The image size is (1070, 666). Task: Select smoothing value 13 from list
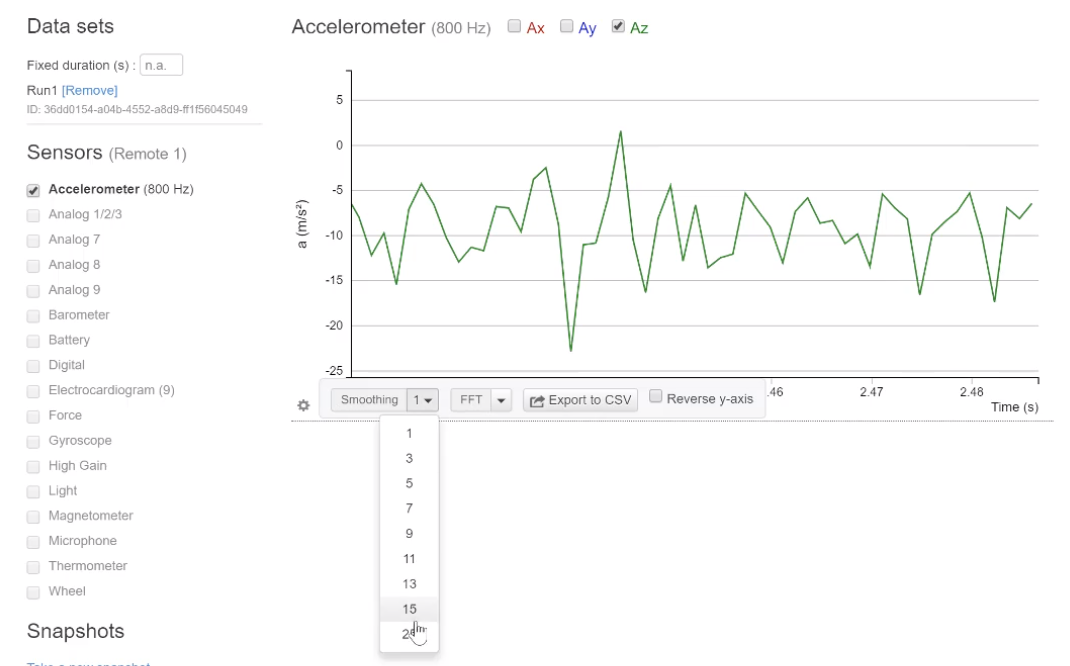409,584
